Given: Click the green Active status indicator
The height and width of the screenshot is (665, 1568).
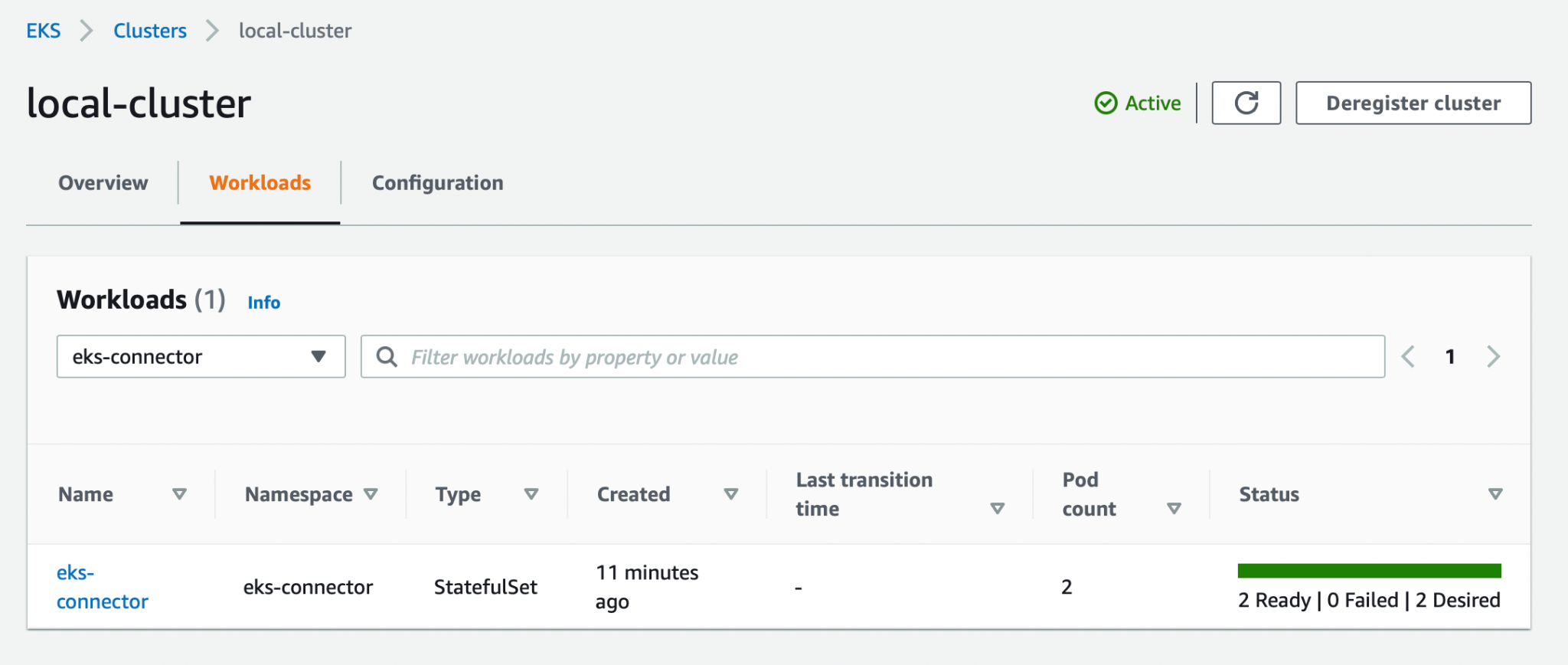Looking at the screenshot, I should click(1138, 103).
